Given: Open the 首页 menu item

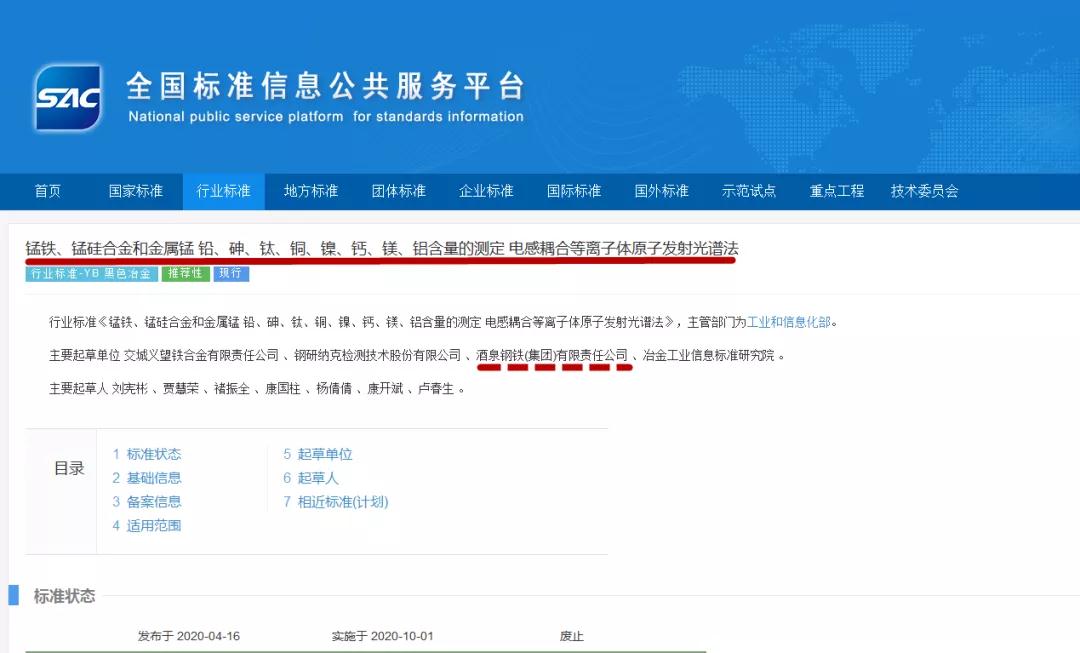Looking at the screenshot, I should coord(47,191).
